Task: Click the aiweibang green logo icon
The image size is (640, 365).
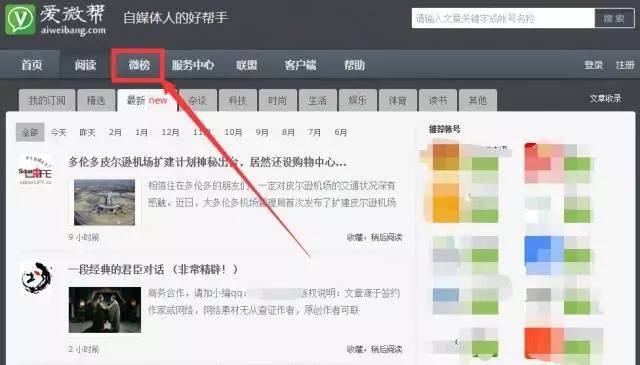Action: (20, 19)
